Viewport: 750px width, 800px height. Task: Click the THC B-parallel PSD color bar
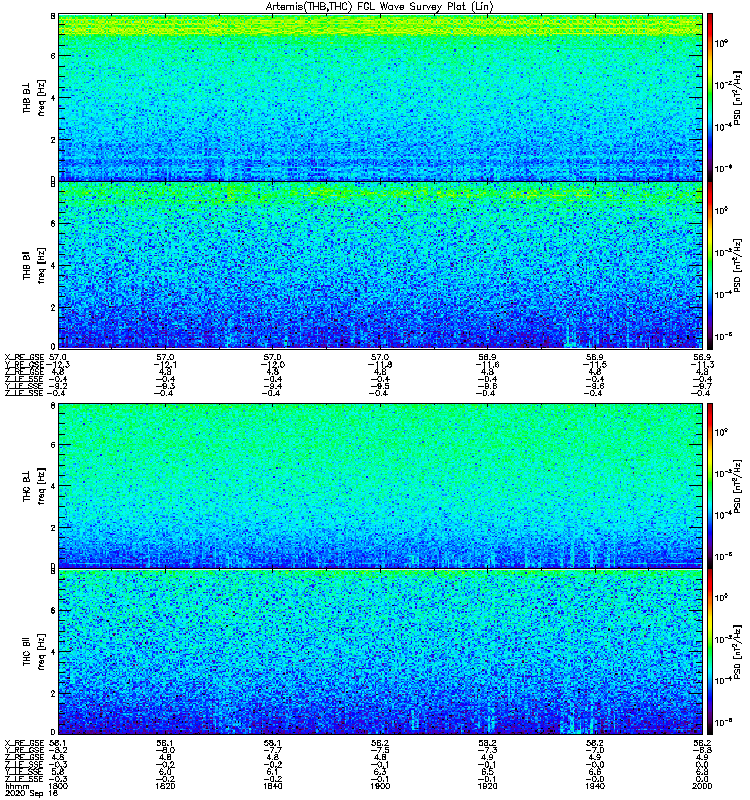pos(710,652)
